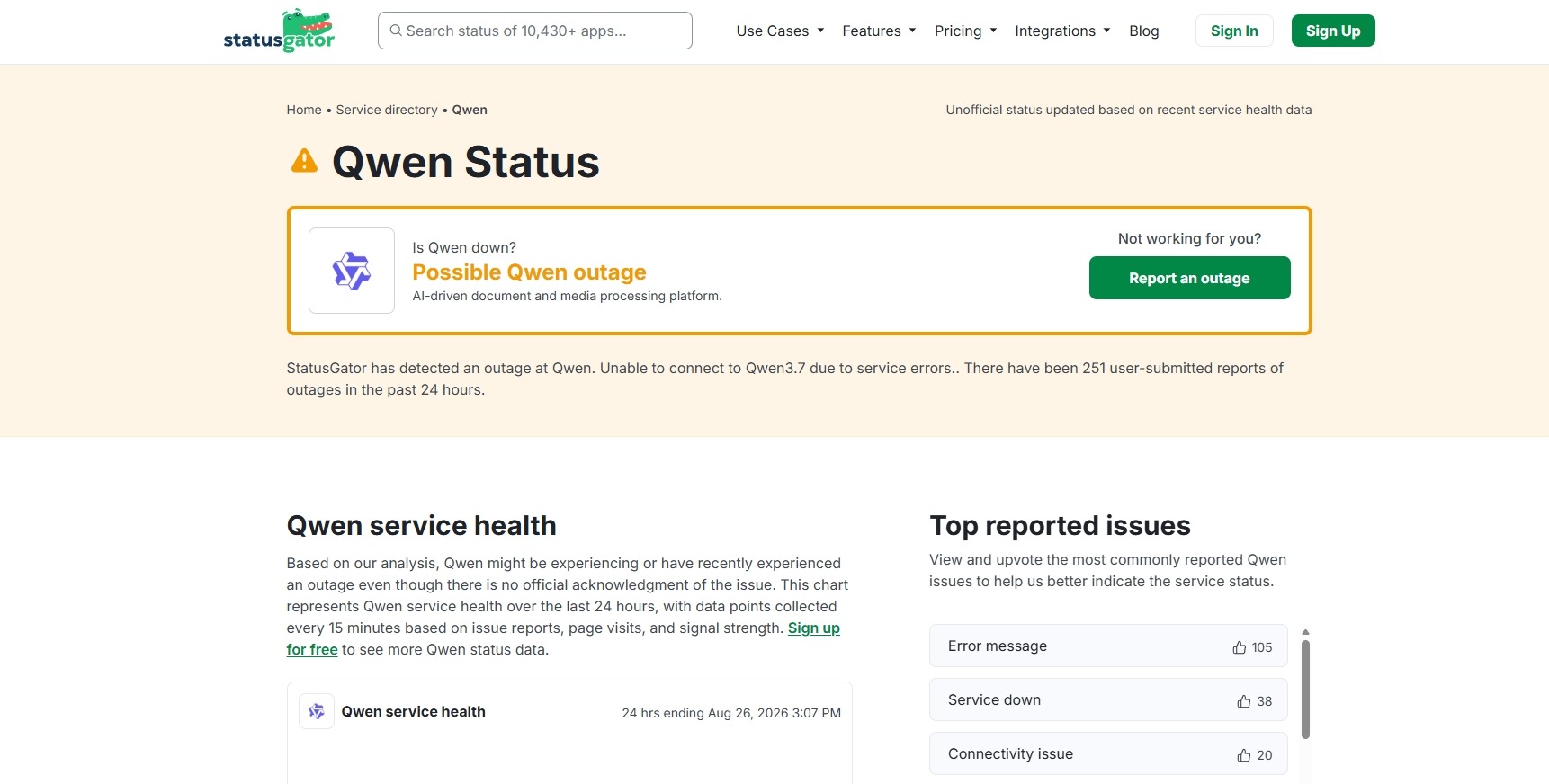Click the Qwen Status page title

pyautogui.click(x=466, y=162)
